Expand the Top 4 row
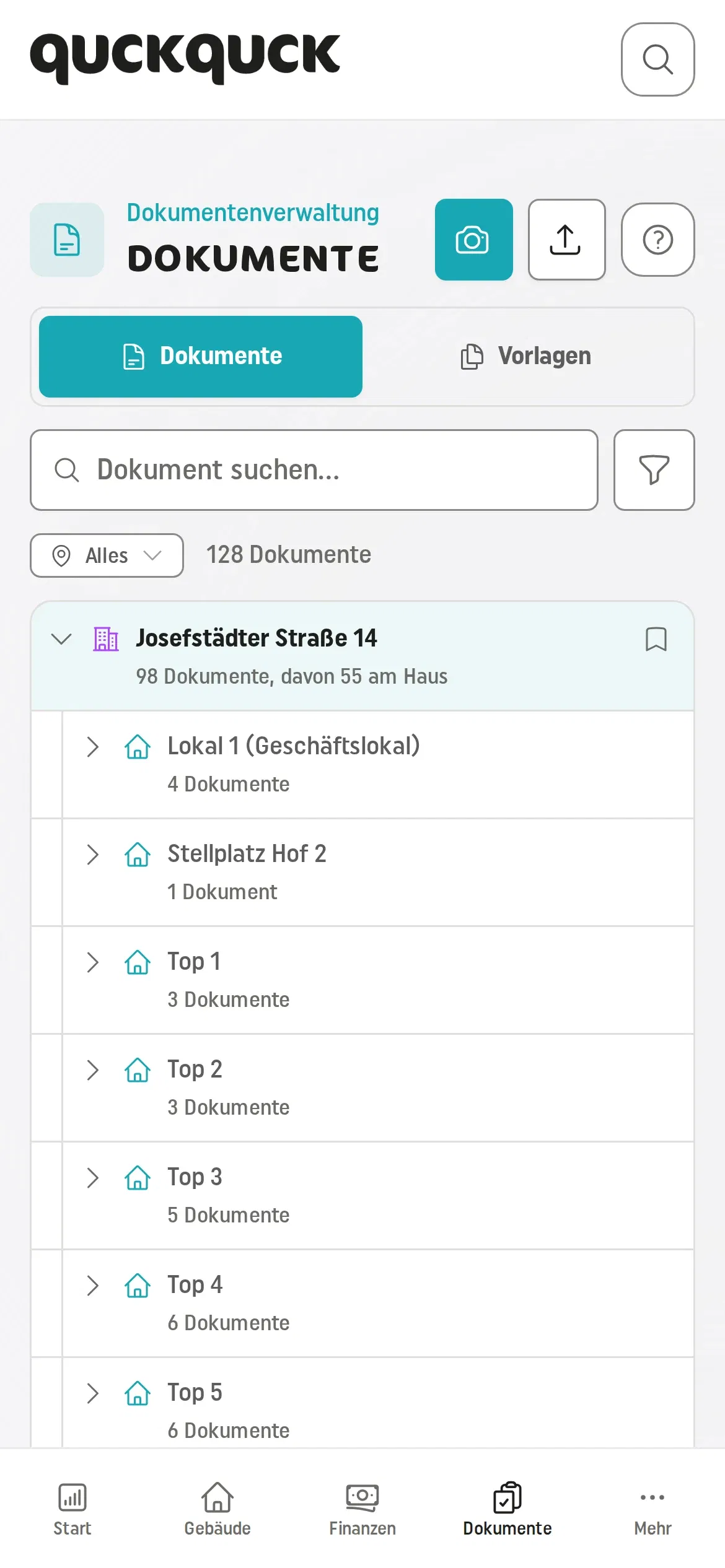 coord(93,1286)
